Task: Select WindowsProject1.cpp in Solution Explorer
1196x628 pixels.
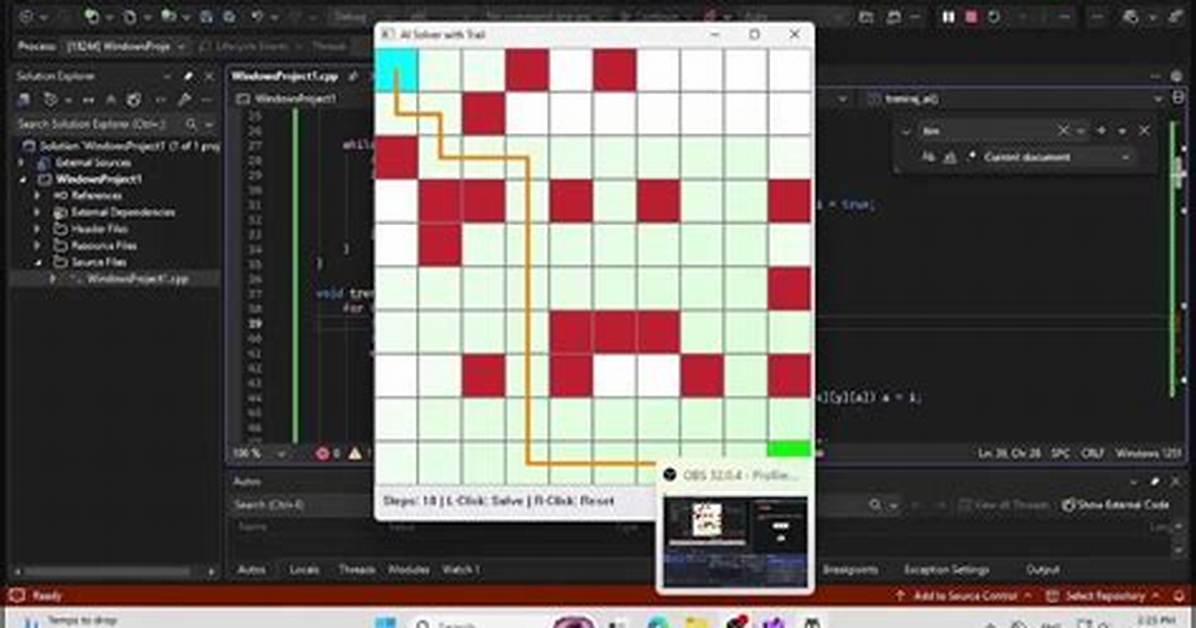Action: (x=137, y=279)
